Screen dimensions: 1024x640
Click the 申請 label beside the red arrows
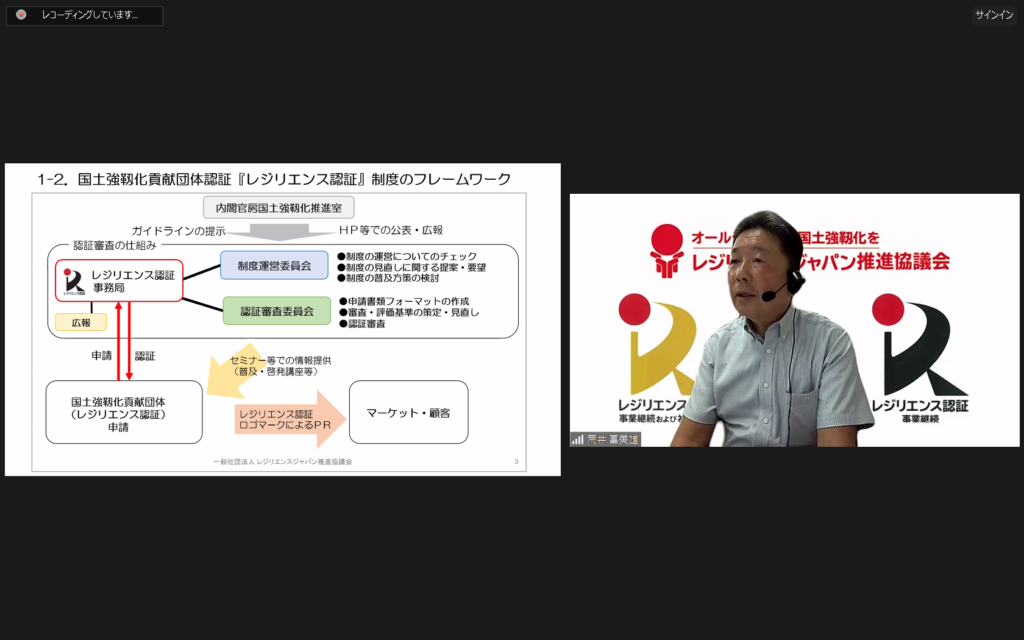pyautogui.click(x=102, y=356)
